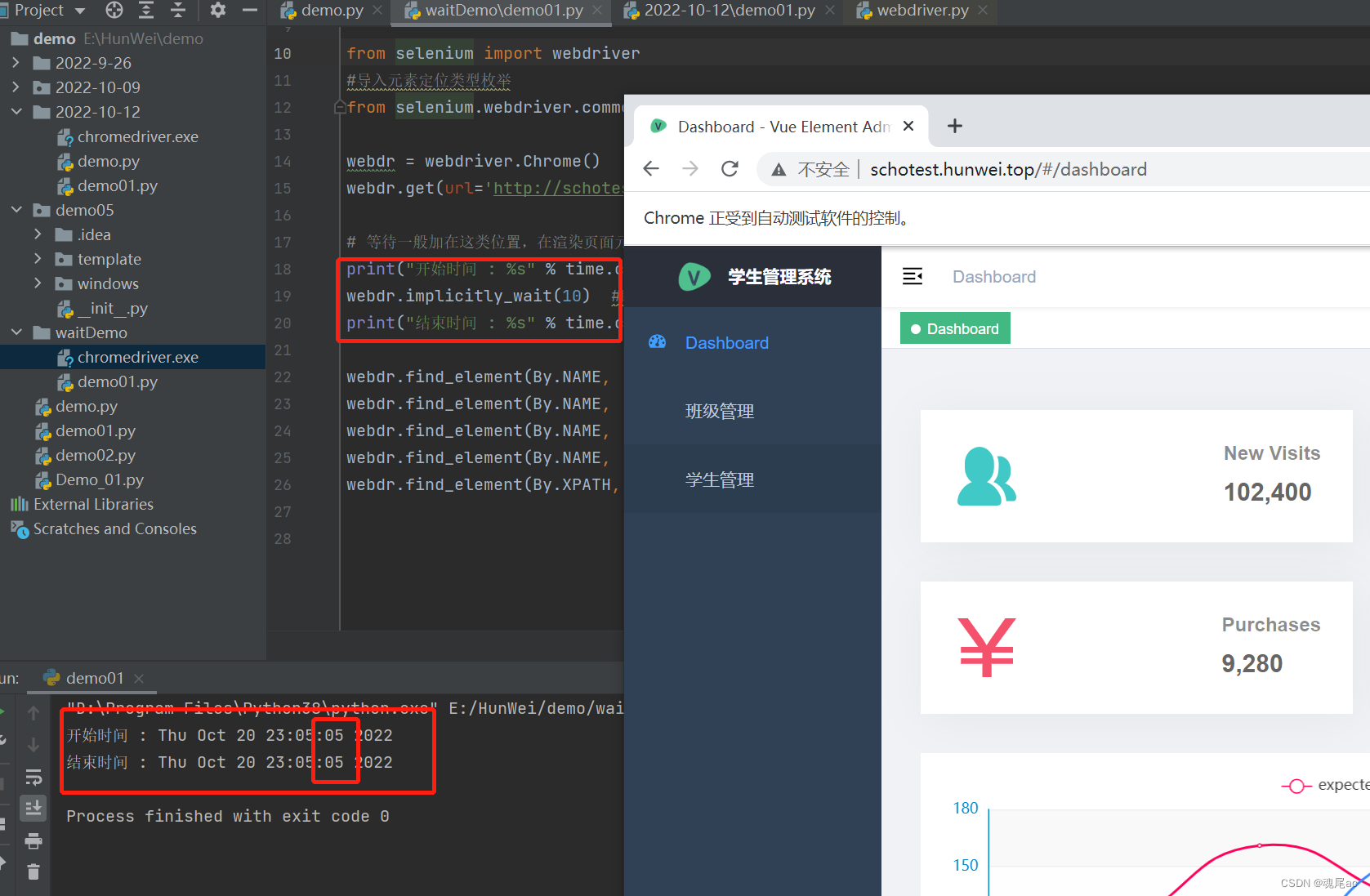The image size is (1370, 896).
Task: Click the new tab plus icon in Chrome
Action: coord(954,126)
